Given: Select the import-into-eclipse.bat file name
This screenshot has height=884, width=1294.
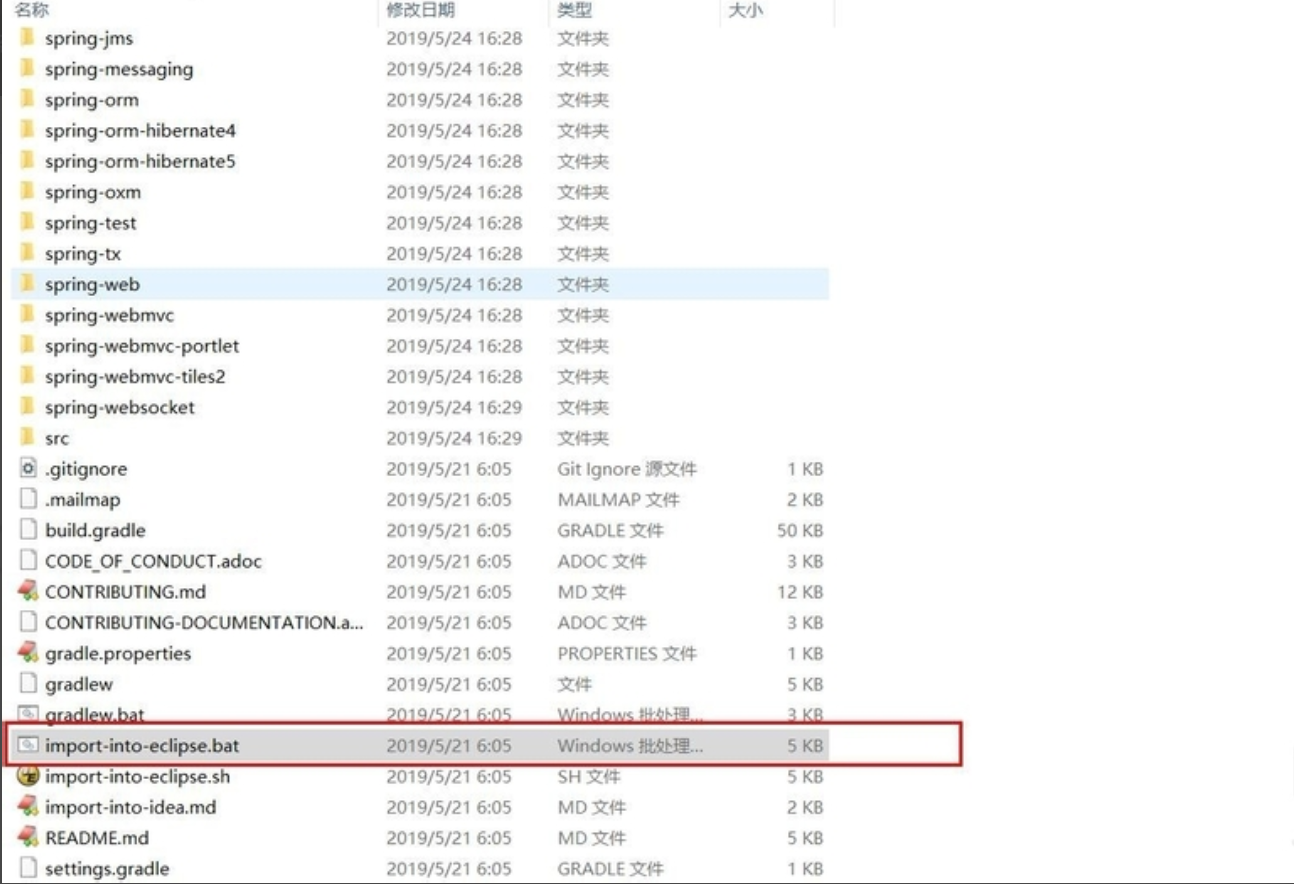Looking at the screenshot, I should pos(142,746).
